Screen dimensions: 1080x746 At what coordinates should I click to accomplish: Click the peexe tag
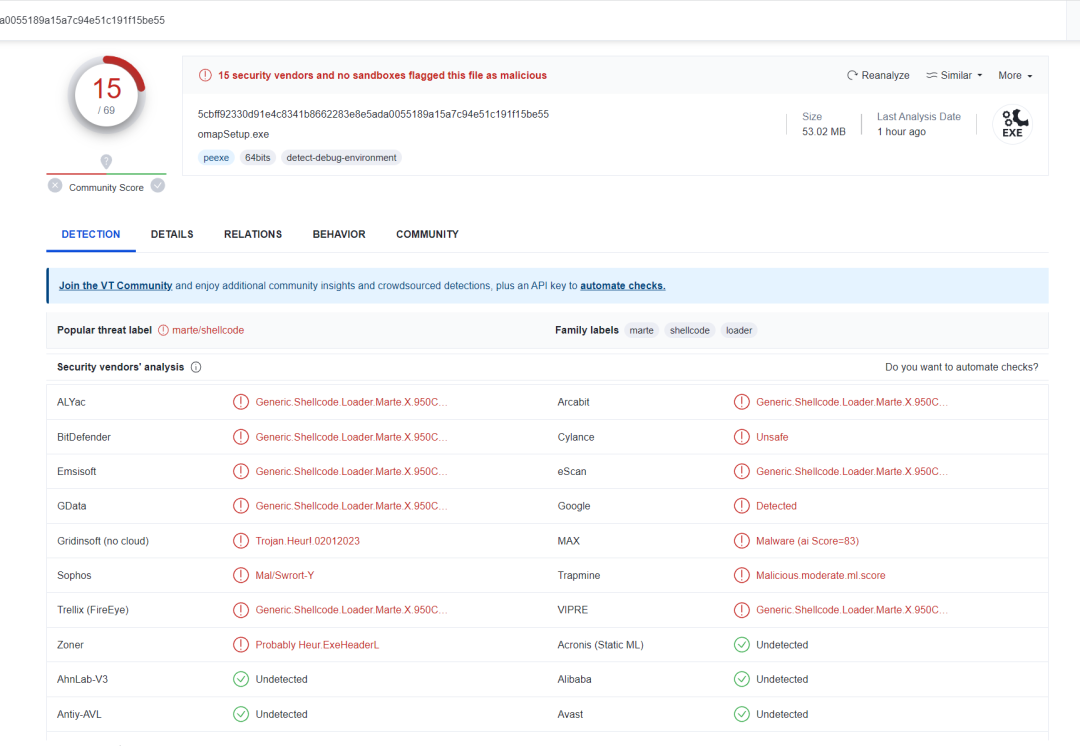click(216, 158)
